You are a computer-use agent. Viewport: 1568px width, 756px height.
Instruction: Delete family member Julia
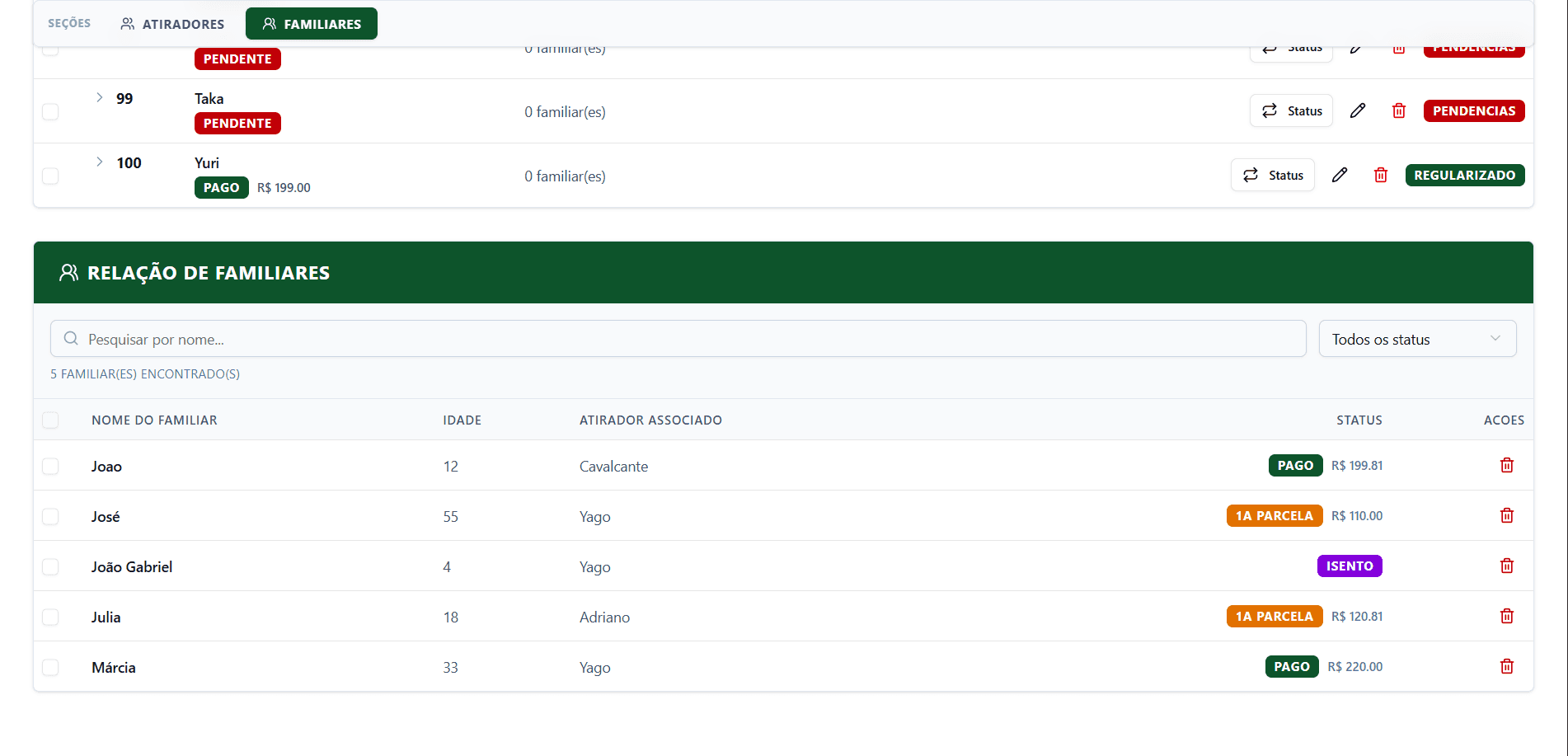[1506, 616]
